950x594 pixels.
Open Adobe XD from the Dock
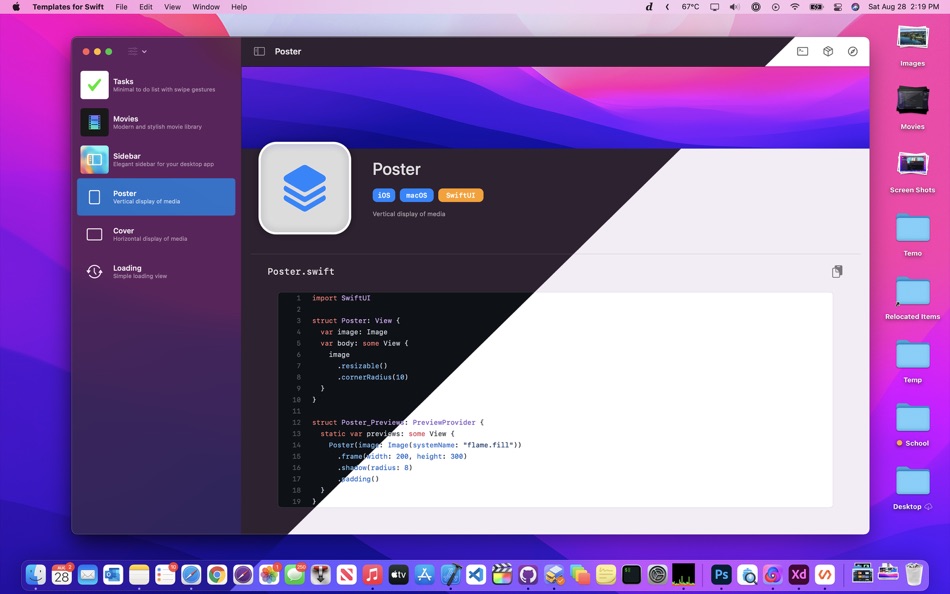(x=799, y=574)
